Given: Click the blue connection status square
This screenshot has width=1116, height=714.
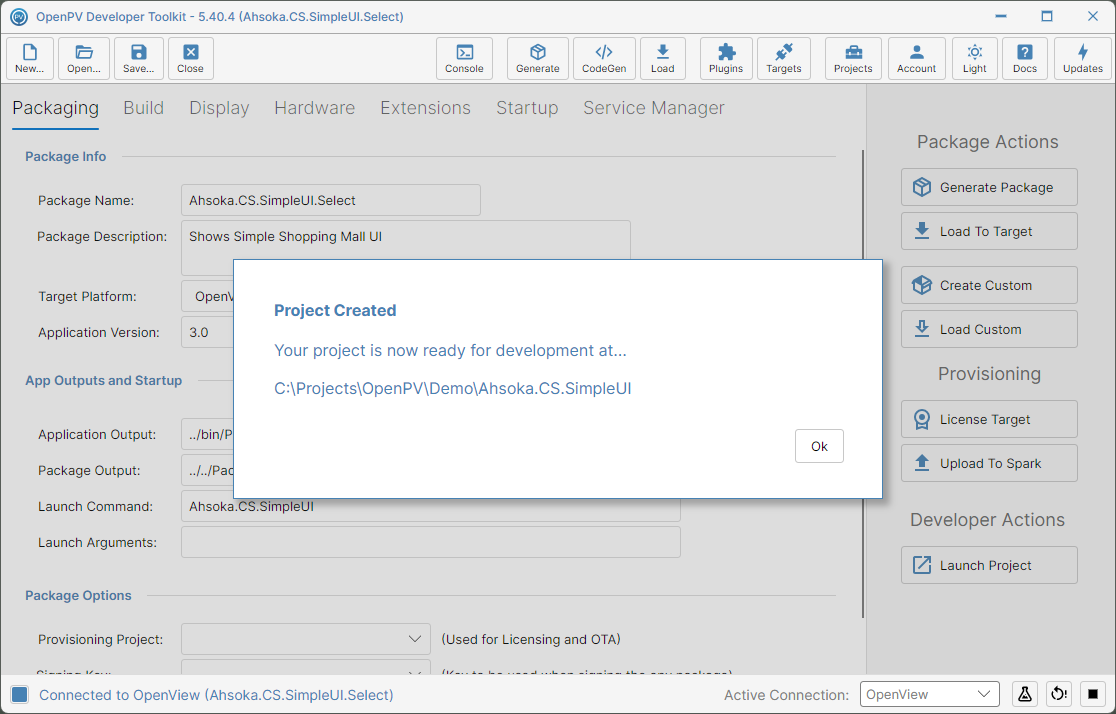Looking at the screenshot, I should coord(20,695).
